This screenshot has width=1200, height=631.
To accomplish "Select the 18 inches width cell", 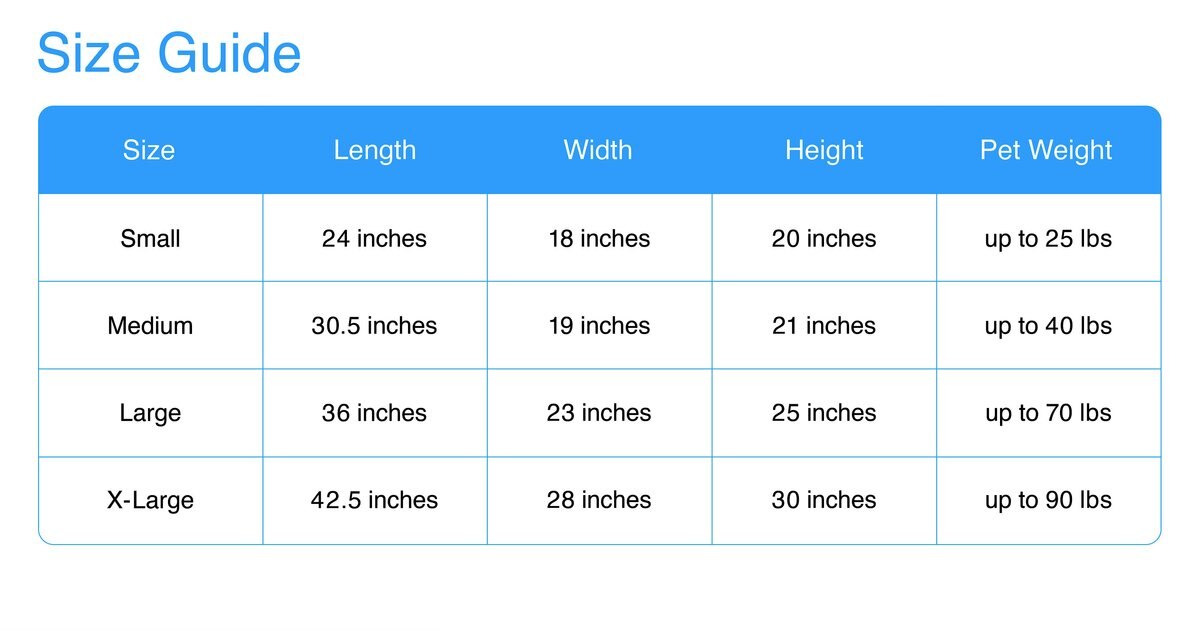I will (599, 239).
